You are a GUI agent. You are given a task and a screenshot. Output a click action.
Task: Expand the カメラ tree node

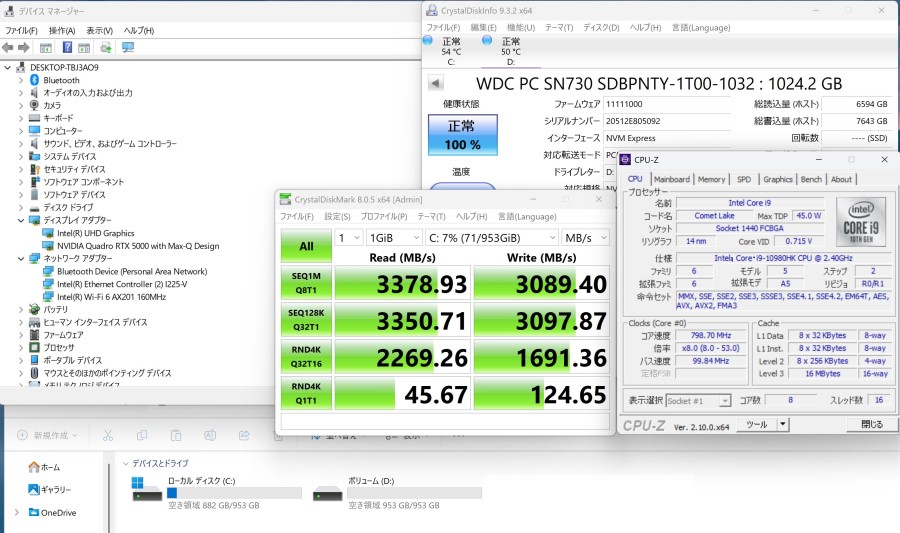(x=21, y=106)
